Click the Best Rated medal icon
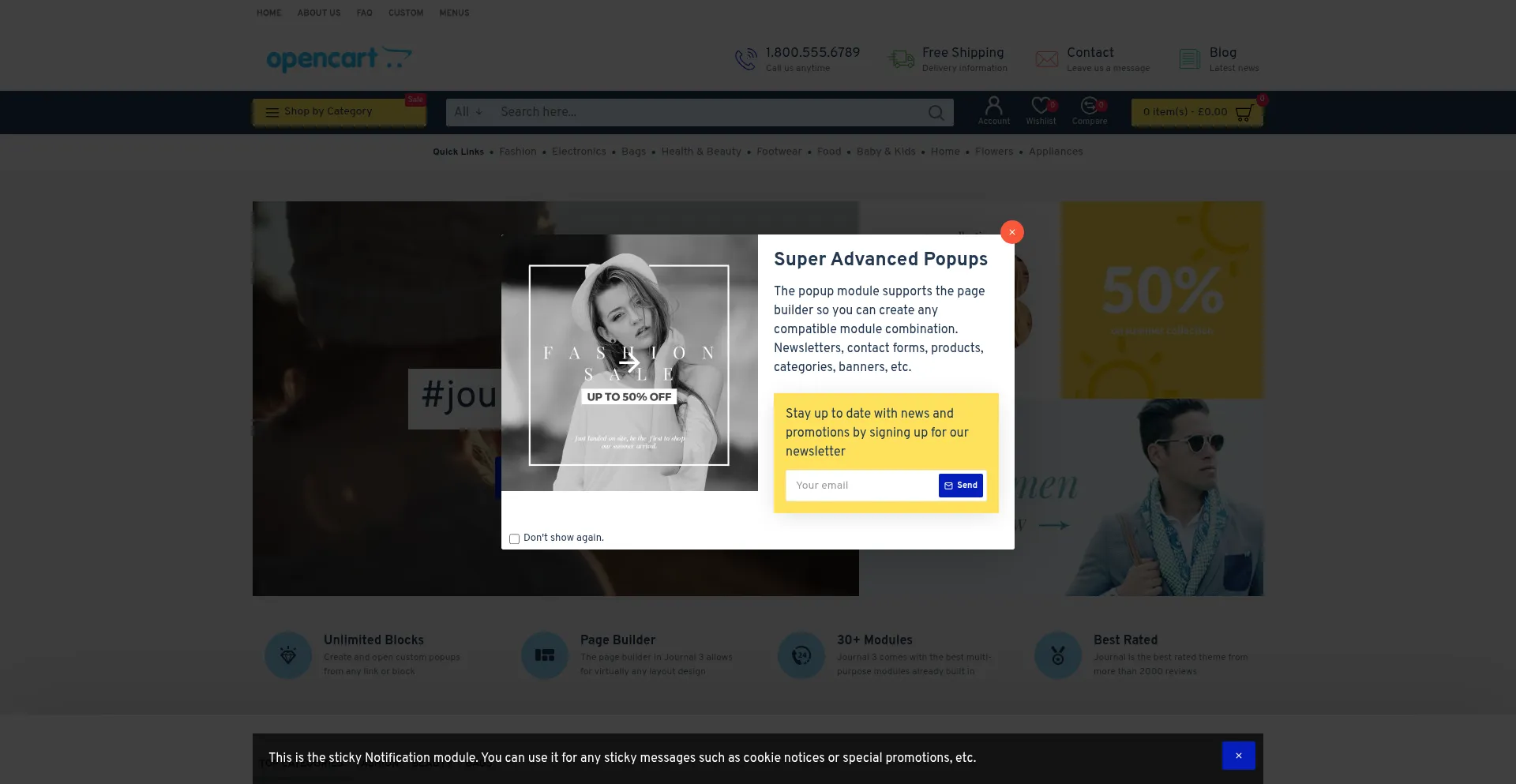This screenshot has height=784, width=1516. click(1058, 655)
